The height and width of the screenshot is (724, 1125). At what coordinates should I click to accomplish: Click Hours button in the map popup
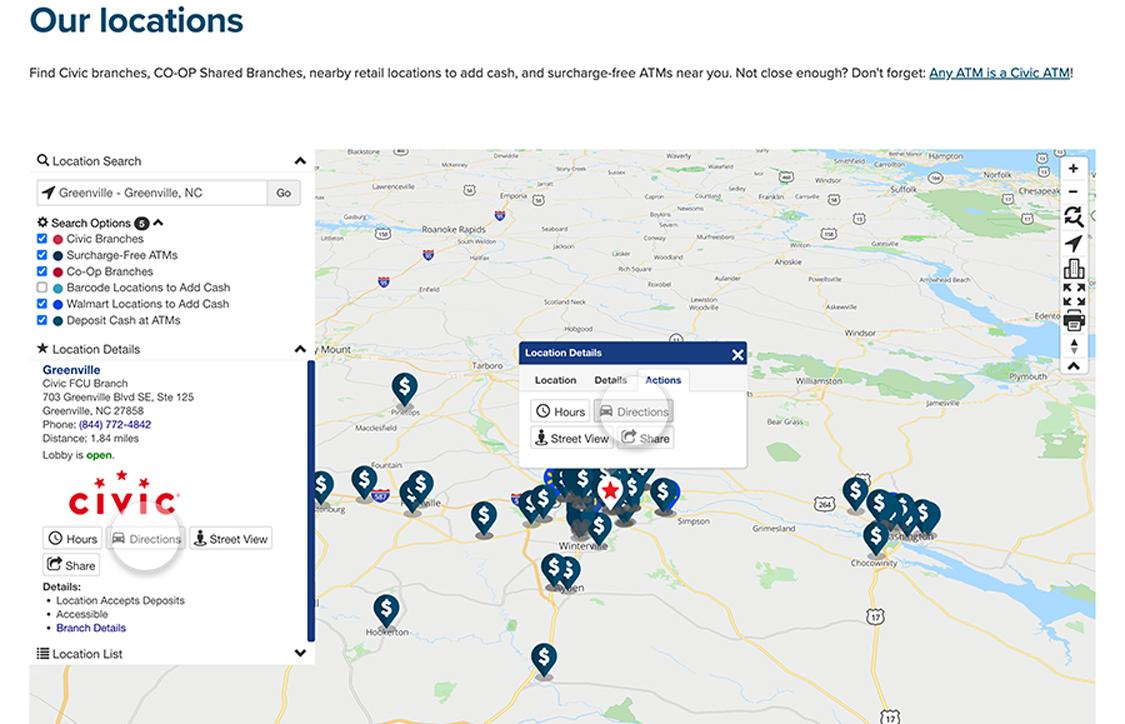[x=560, y=411]
